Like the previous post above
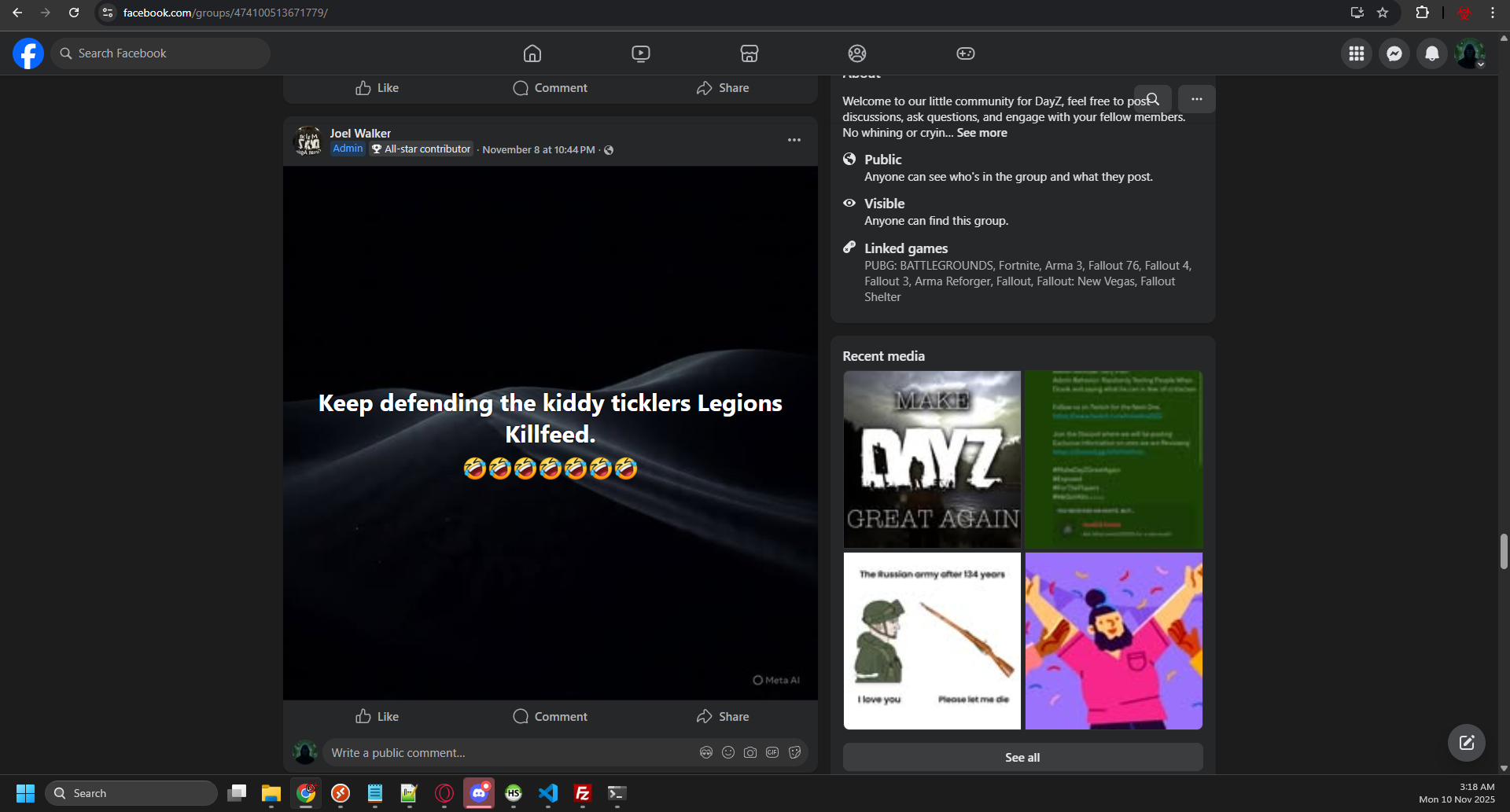The image size is (1510, 812). click(x=377, y=88)
